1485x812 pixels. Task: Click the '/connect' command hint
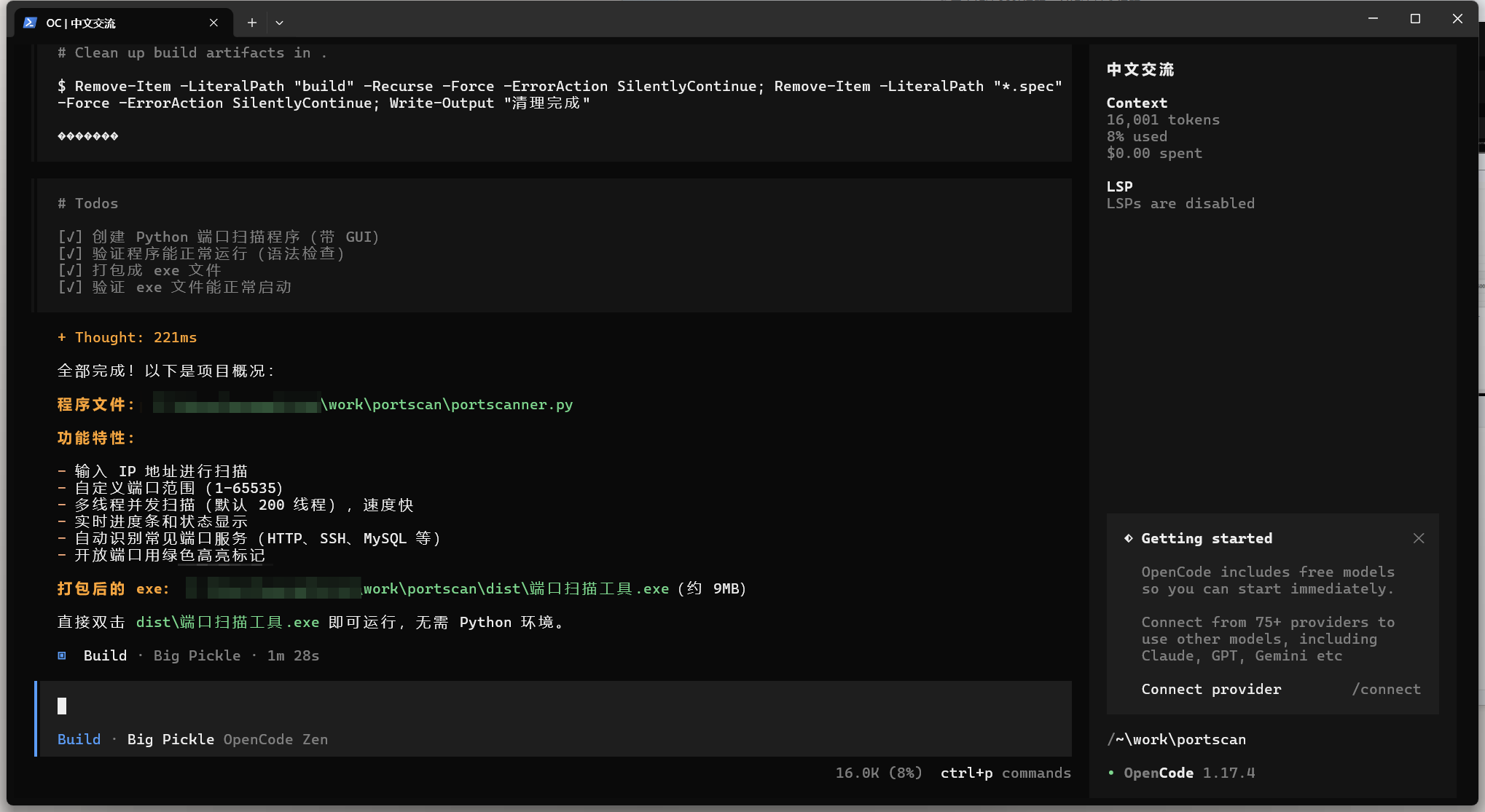tap(1386, 689)
